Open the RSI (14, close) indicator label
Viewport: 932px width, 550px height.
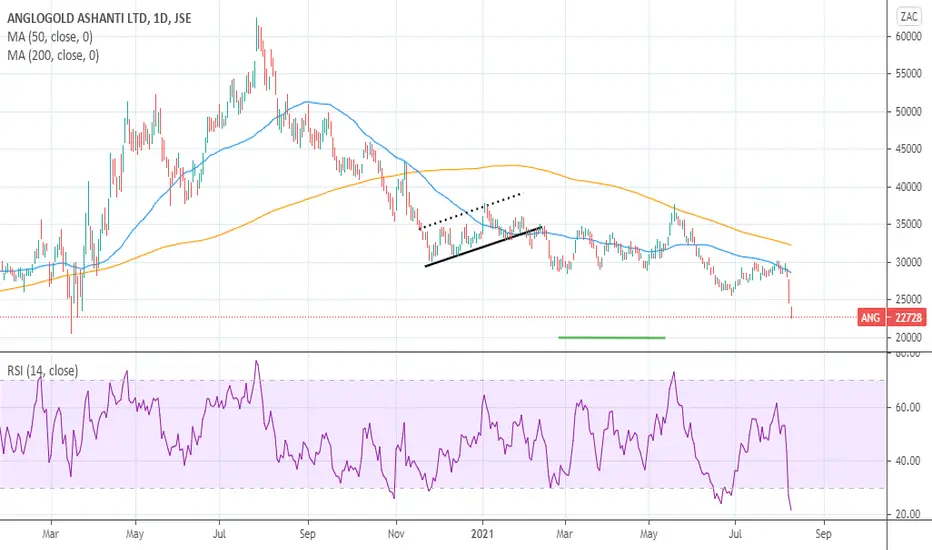click(x=42, y=370)
